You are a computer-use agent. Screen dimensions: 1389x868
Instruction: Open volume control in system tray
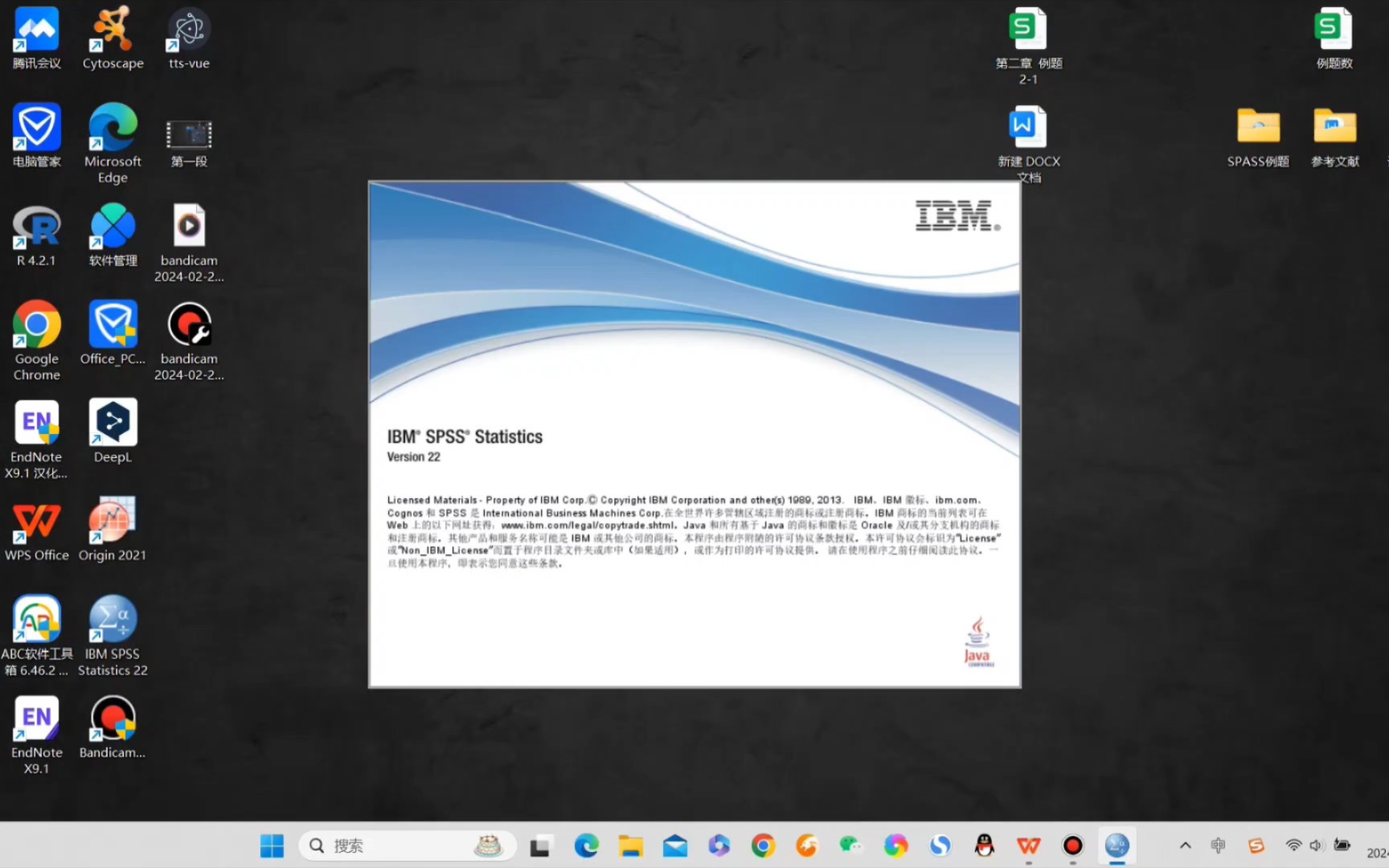pos(1316,845)
